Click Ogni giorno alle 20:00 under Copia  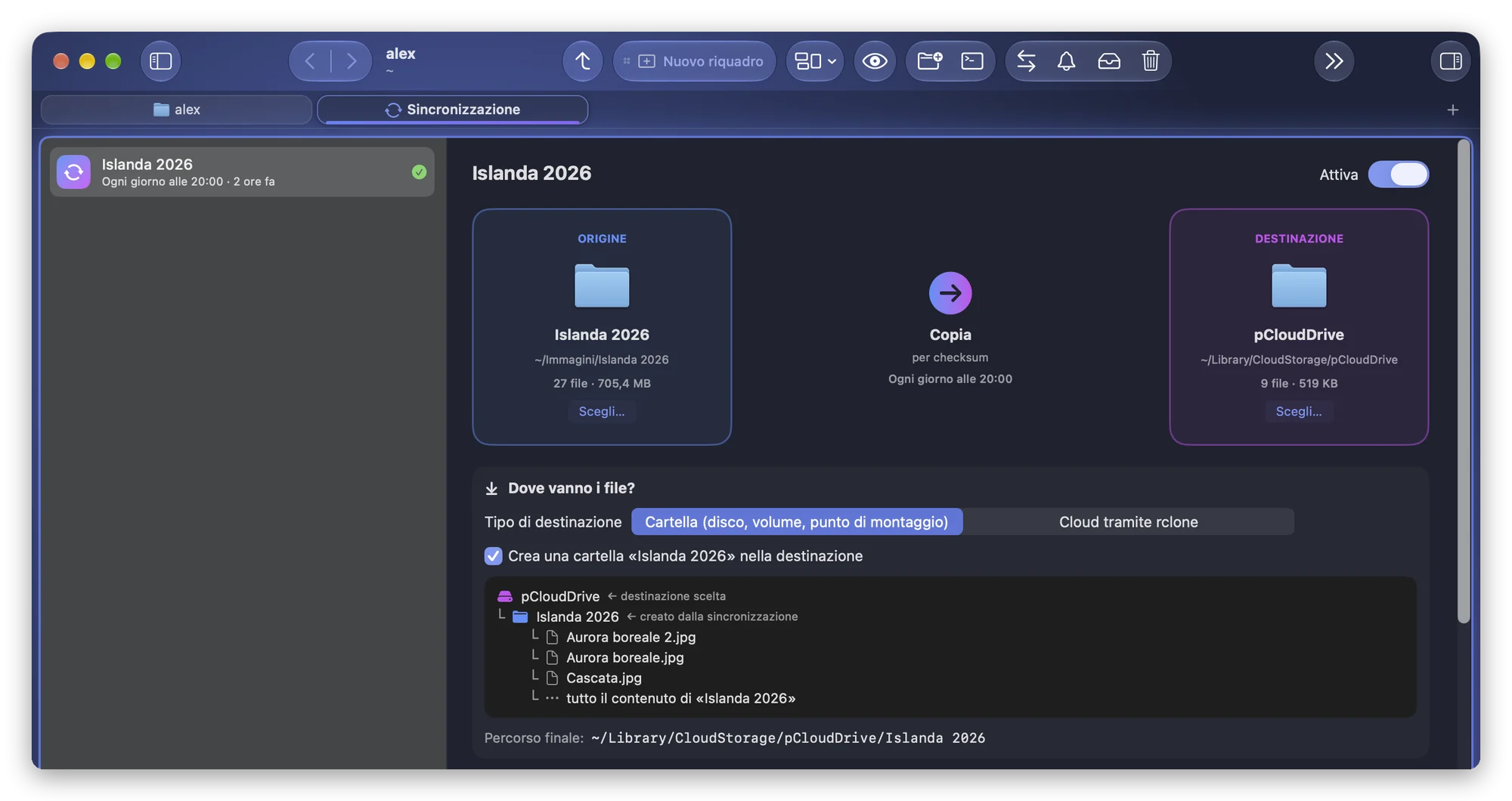coord(950,379)
